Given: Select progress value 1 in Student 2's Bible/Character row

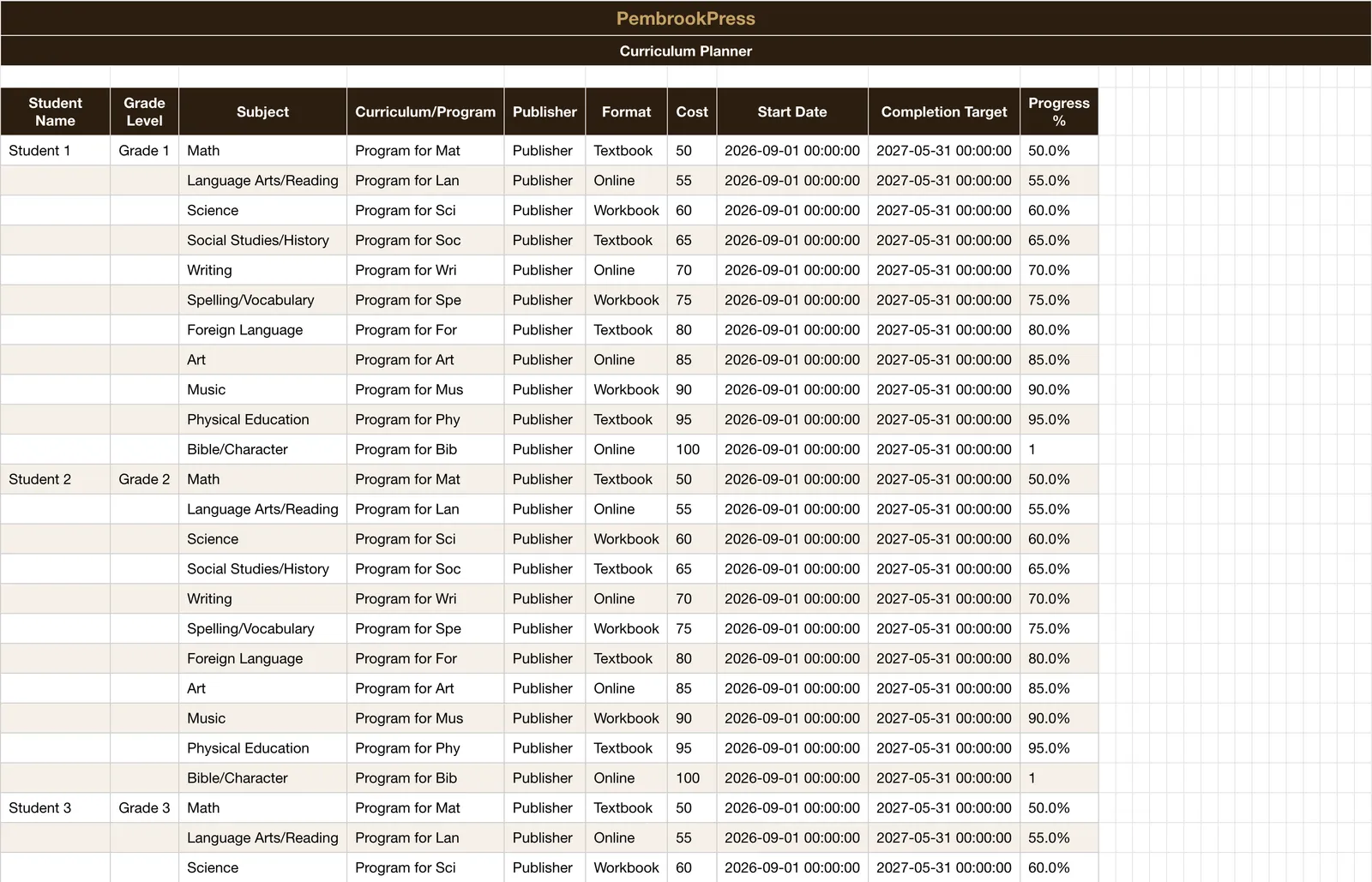Looking at the screenshot, I should point(1059,778).
